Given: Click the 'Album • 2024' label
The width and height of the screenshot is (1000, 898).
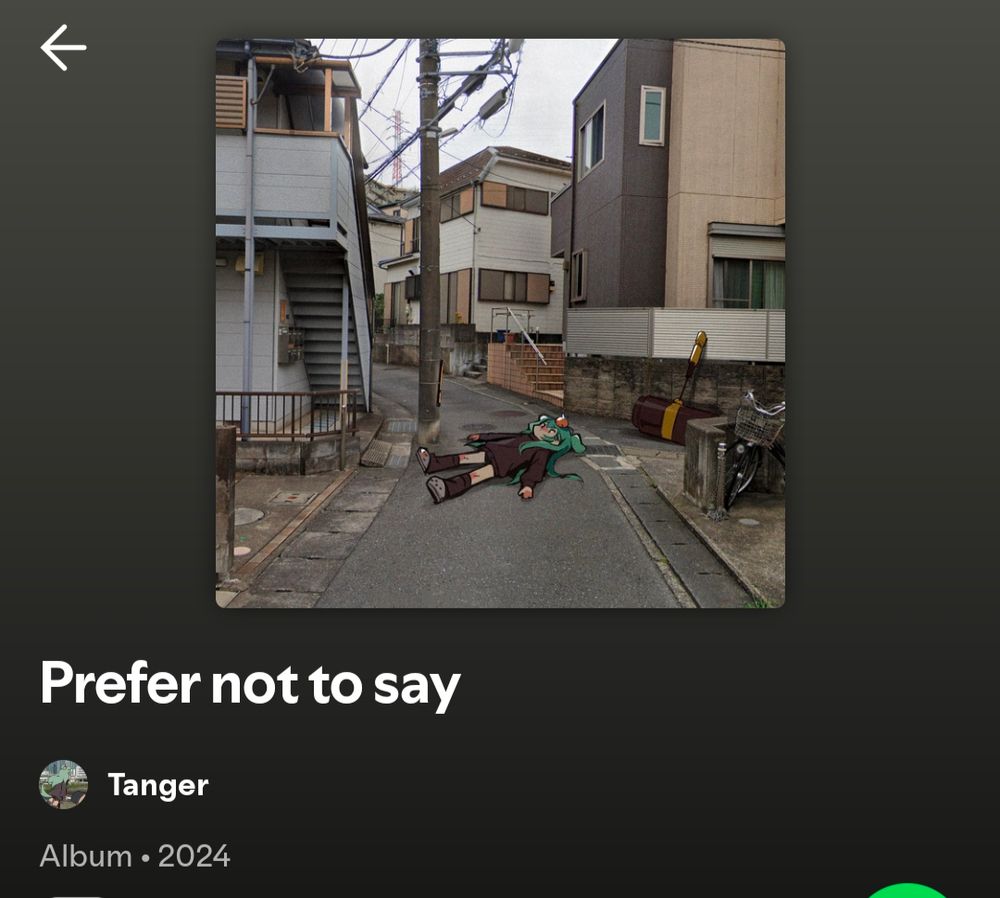Looking at the screenshot, I should pyautogui.click(x=135, y=856).
